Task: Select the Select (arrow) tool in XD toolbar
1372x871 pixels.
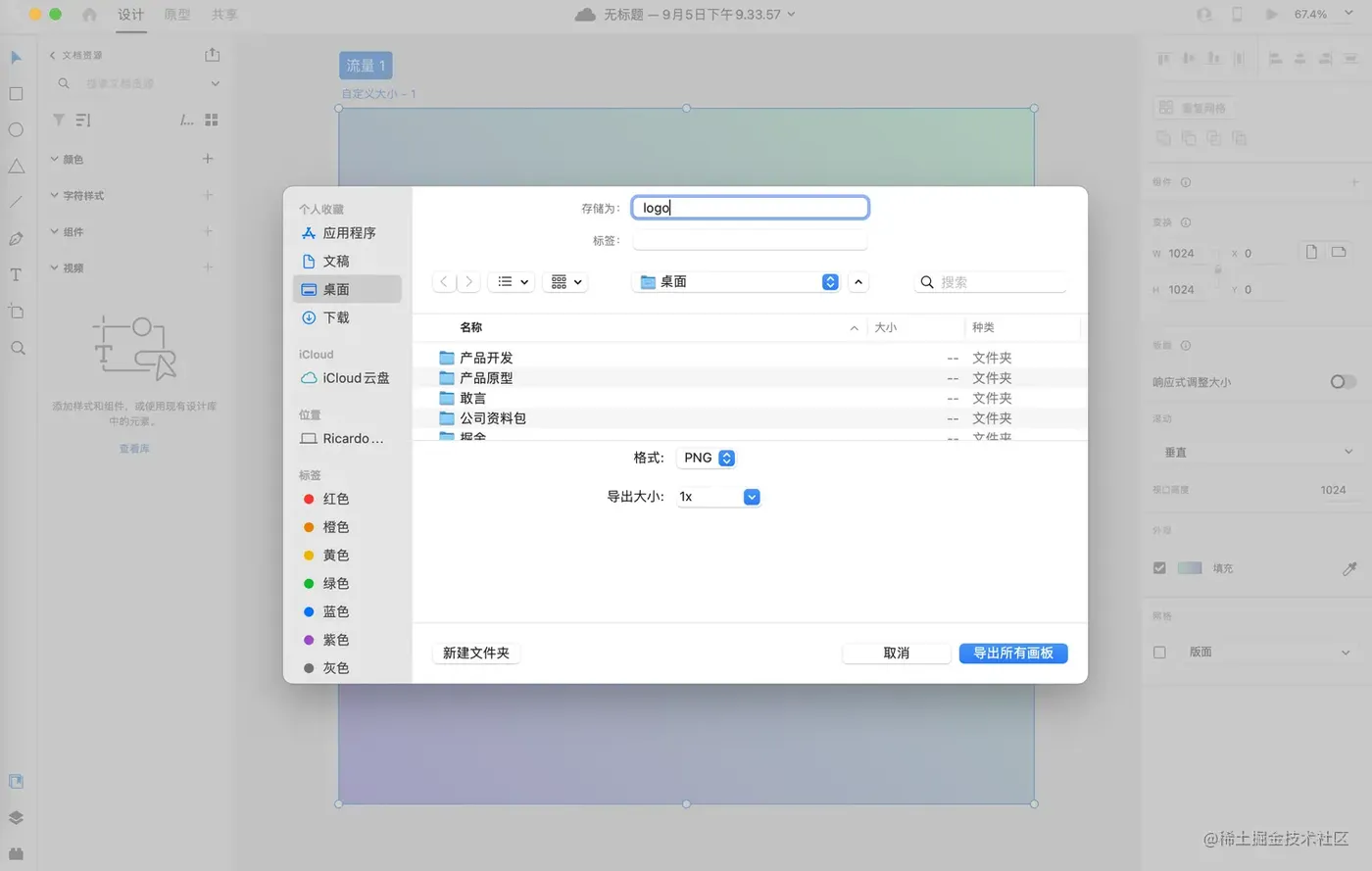Action: tap(16, 58)
